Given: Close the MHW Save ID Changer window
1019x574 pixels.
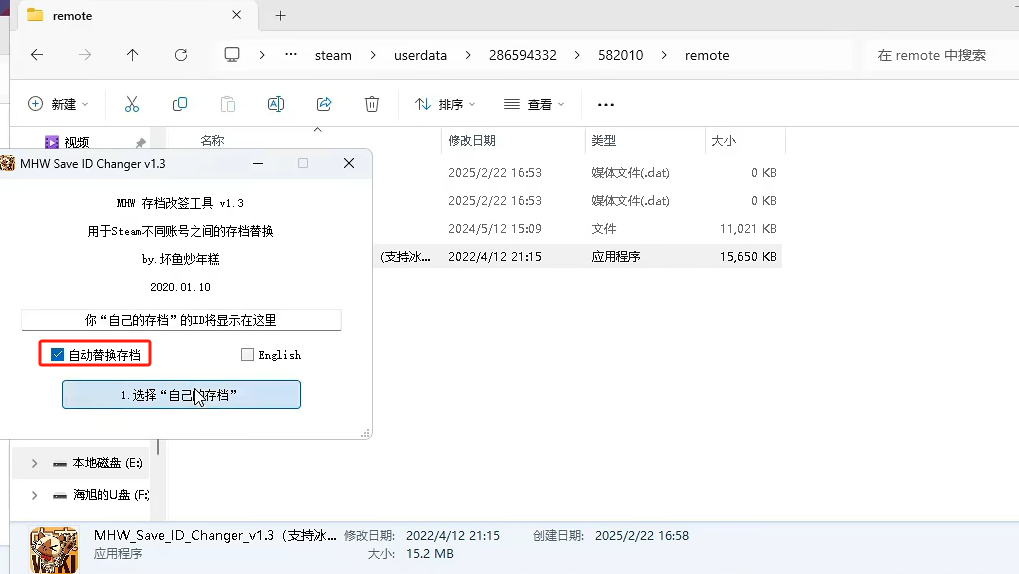Looking at the screenshot, I should (349, 163).
